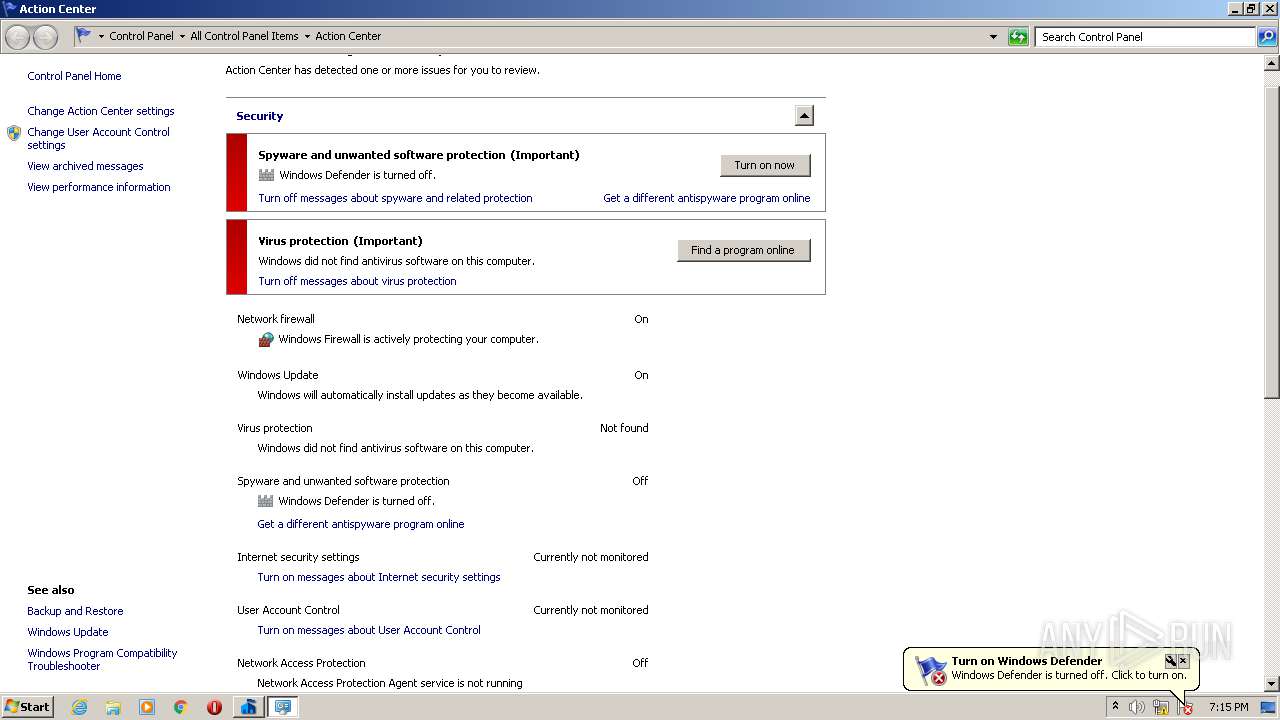Select the Control Panel breadcrumb
The width and height of the screenshot is (1280, 720).
tap(141, 36)
